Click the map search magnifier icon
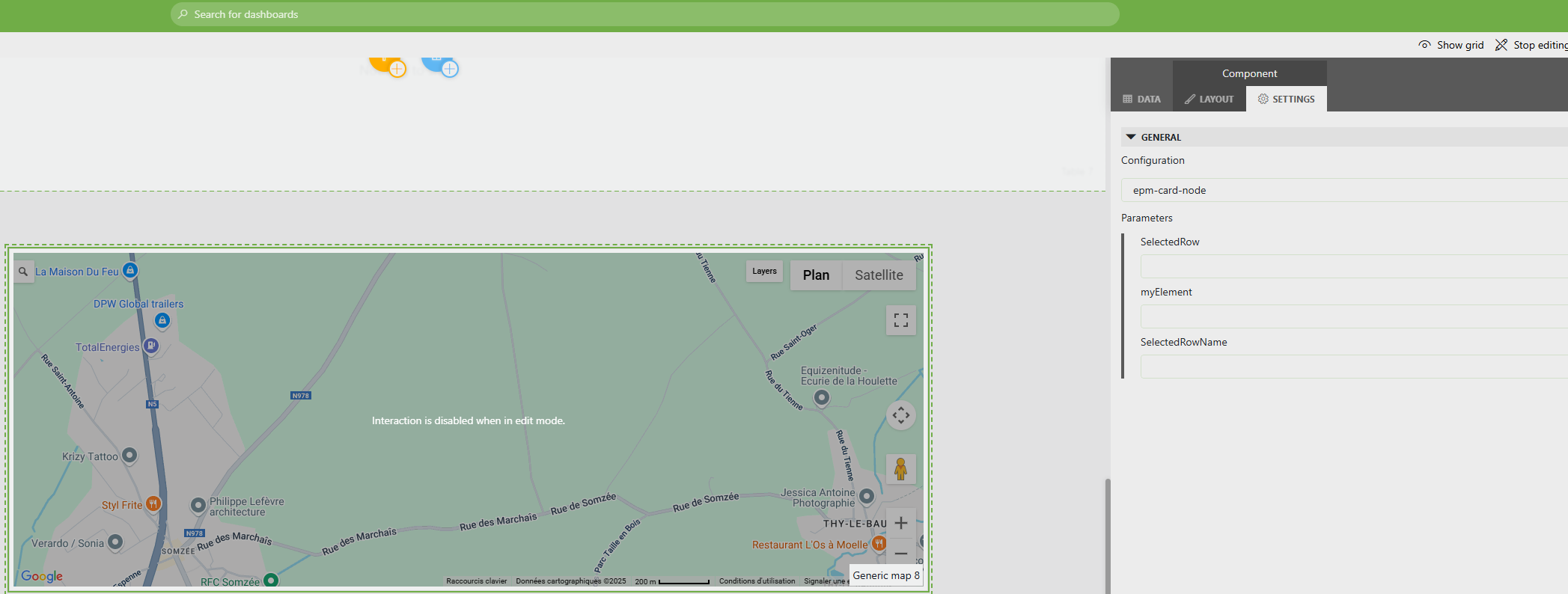1568x594 pixels. [x=23, y=272]
